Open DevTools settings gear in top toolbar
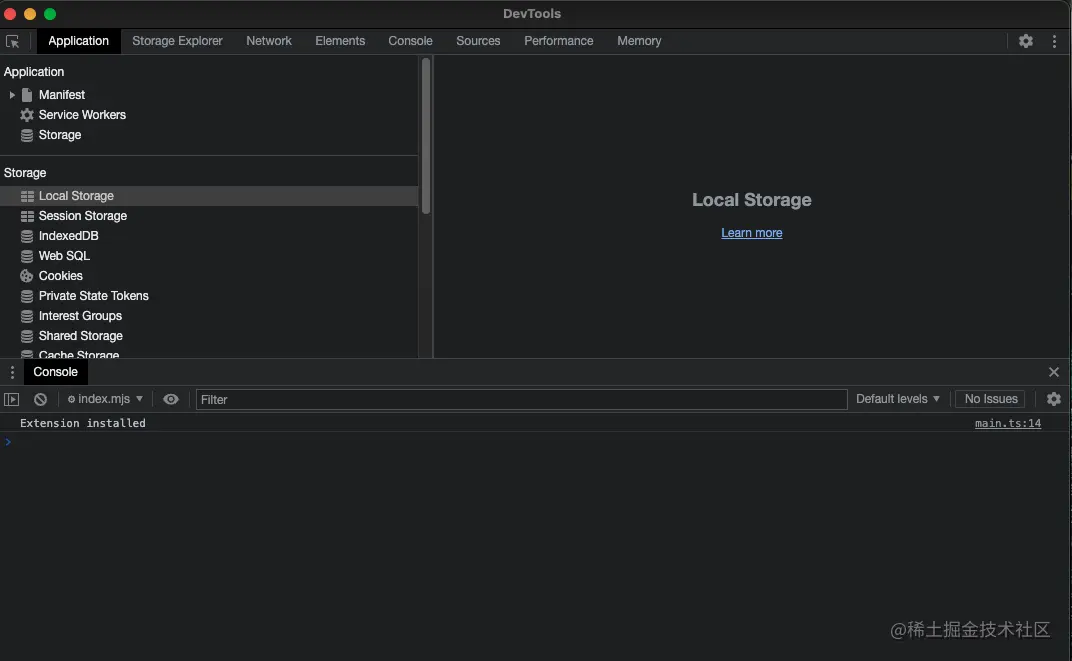Screen dimensions: 1072x661 pyautogui.click(x=1026, y=41)
